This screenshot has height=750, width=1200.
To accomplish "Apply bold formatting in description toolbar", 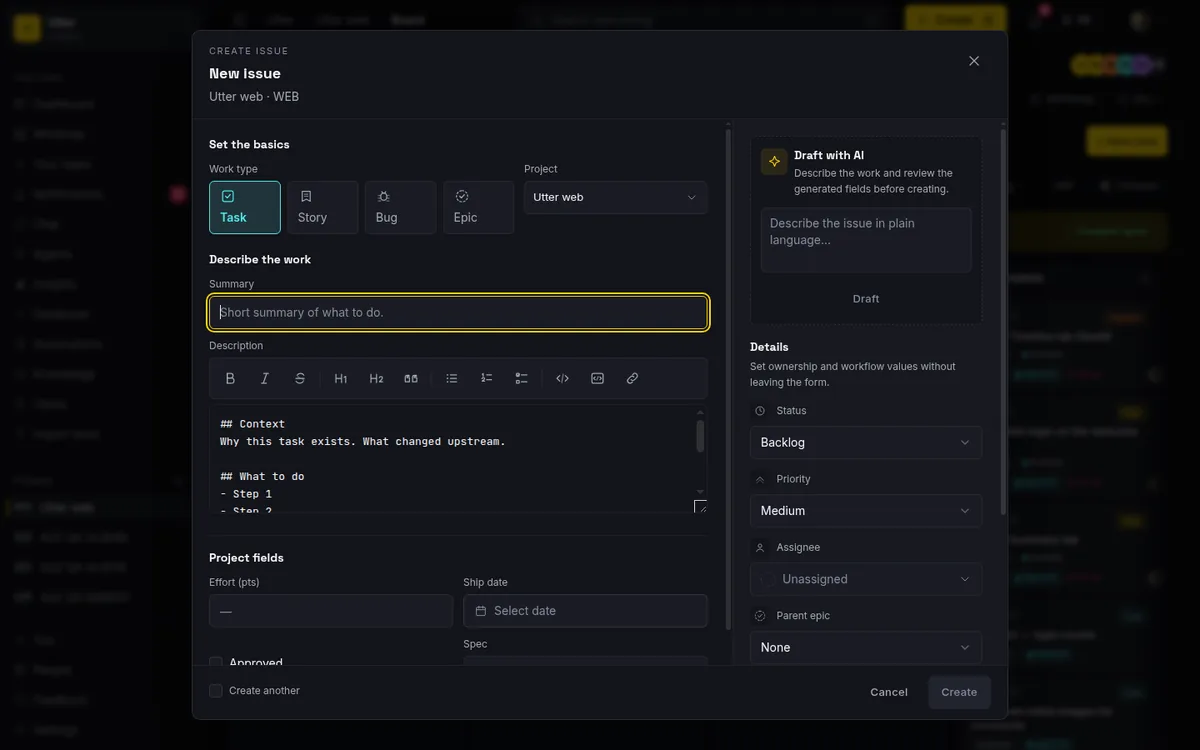I will (230, 378).
